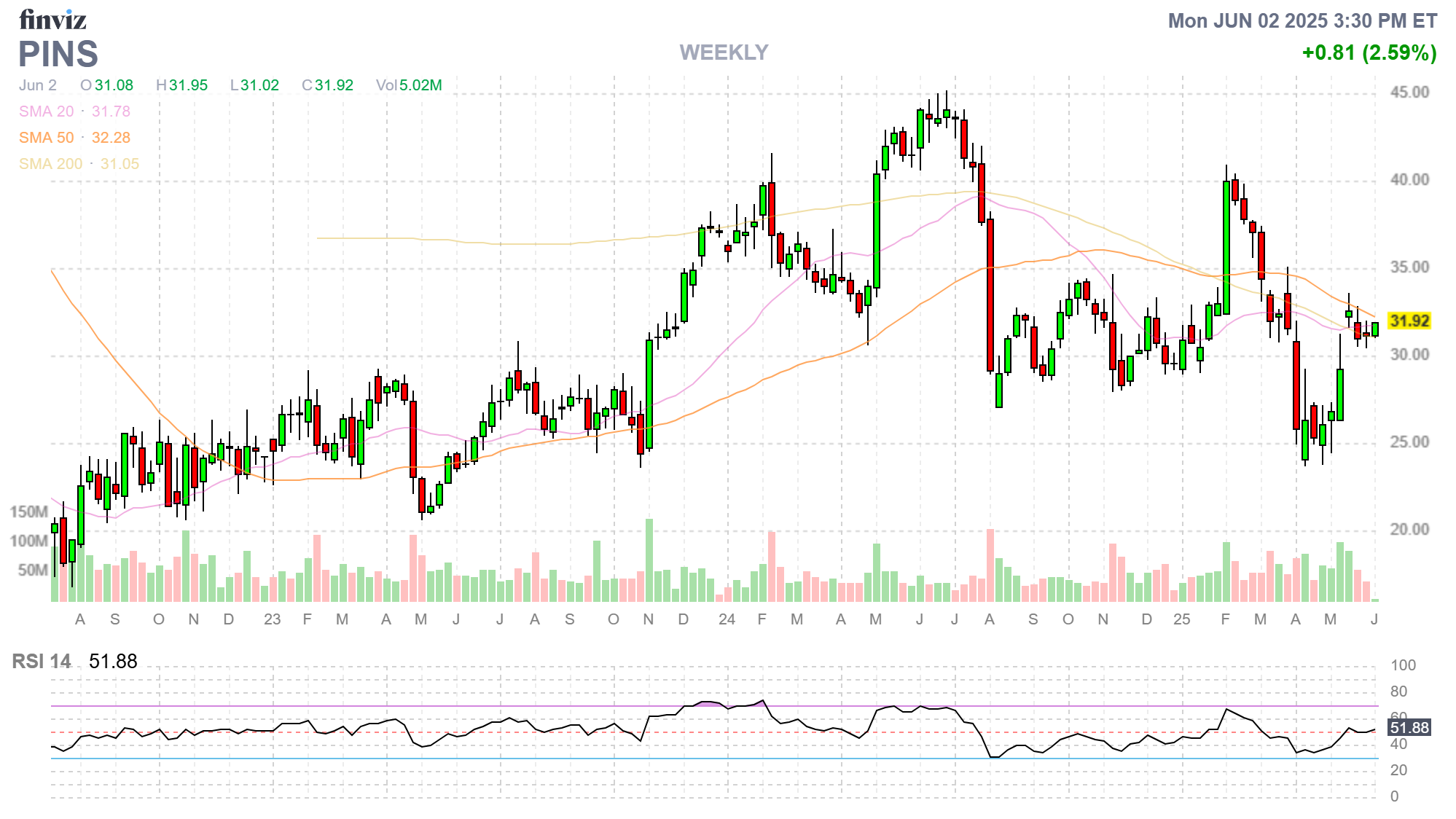1456x819 pixels.
Task: Click the '24' year marker on time axis
Action: (727, 619)
